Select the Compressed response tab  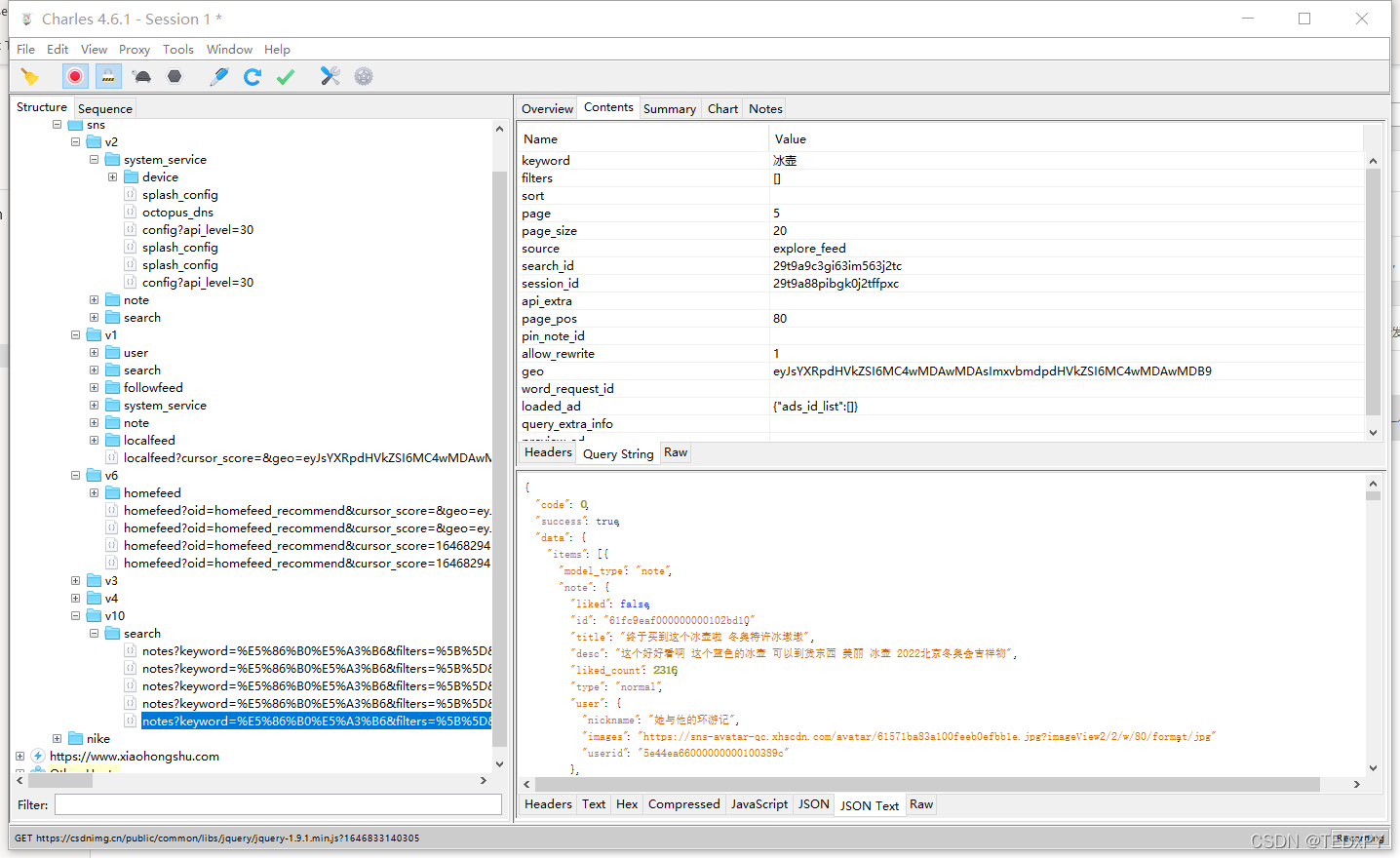[683, 804]
